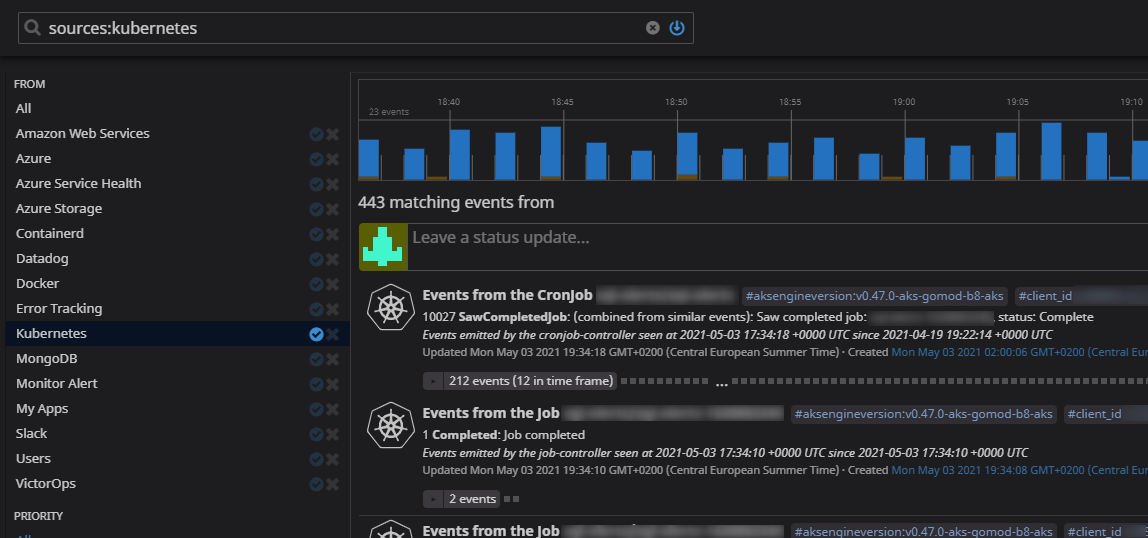Screen dimensions: 1148x538
Task: Click the #client_id tag on the 'Job completed' event
Action: [1095, 414]
